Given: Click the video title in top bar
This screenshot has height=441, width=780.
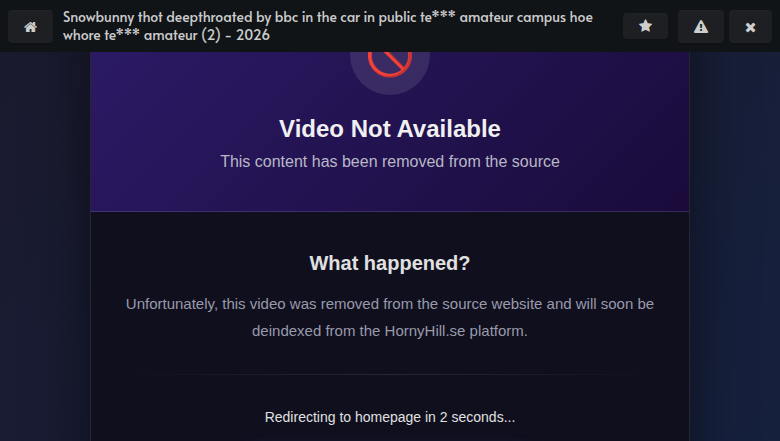Looking at the screenshot, I should click(328, 26).
